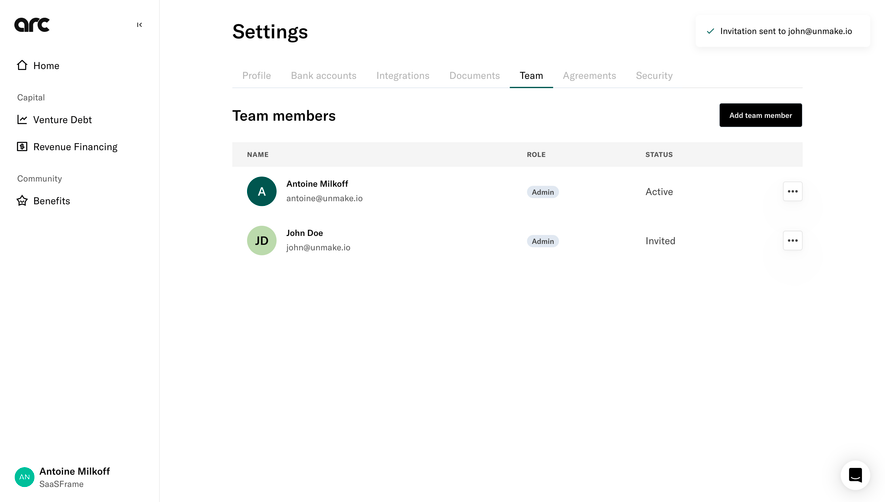885x502 pixels.
Task: Click Admin role badge for John Doe
Action: 542,241
